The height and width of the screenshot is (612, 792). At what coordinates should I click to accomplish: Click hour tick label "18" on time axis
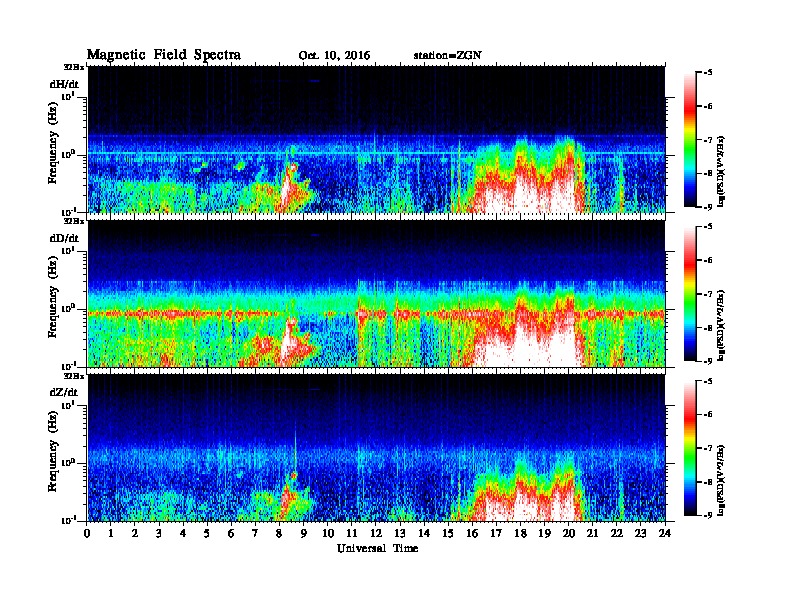click(x=521, y=533)
